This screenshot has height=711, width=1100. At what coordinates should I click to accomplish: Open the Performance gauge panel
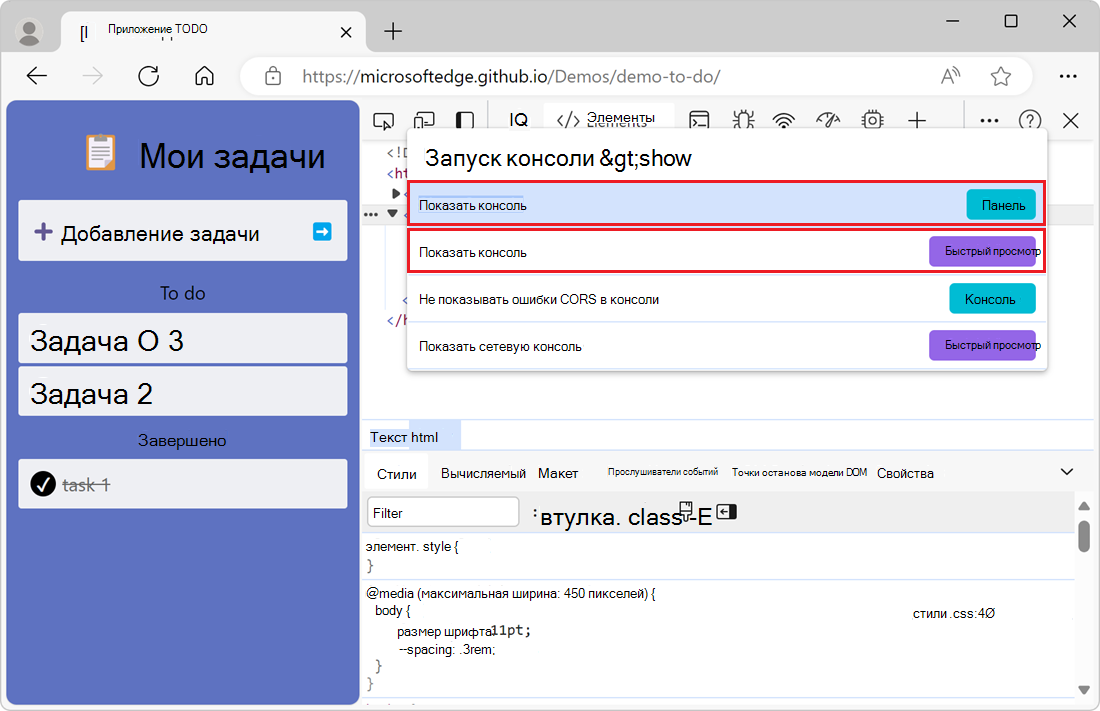(x=827, y=120)
